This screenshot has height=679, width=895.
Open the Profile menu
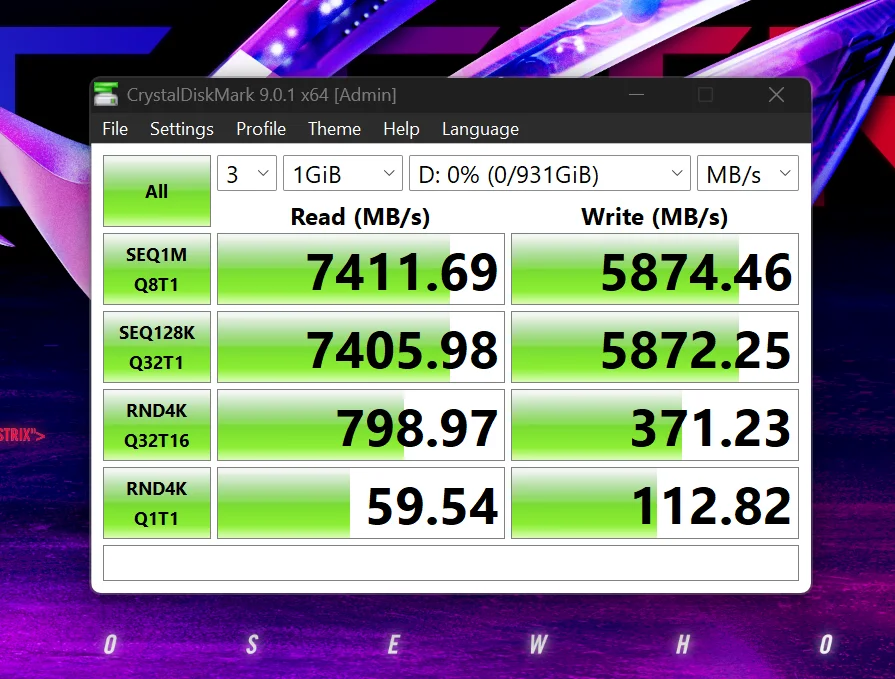pos(261,129)
